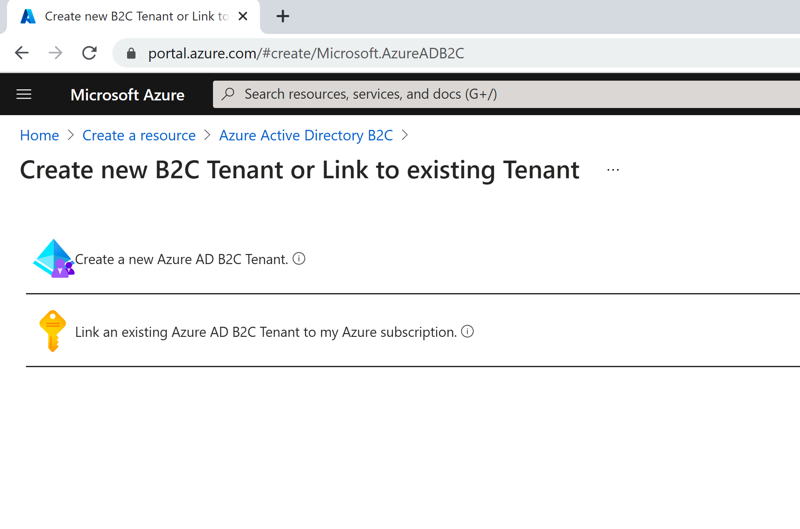
Task: Close the Create new B2C Tenant tab
Action: pyautogui.click(x=243, y=16)
